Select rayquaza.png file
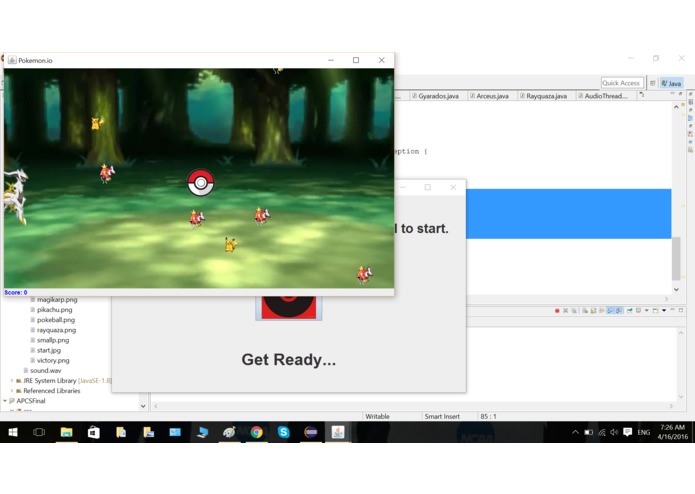Image resolution: width=695 pixels, height=494 pixels. click(x=56, y=330)
